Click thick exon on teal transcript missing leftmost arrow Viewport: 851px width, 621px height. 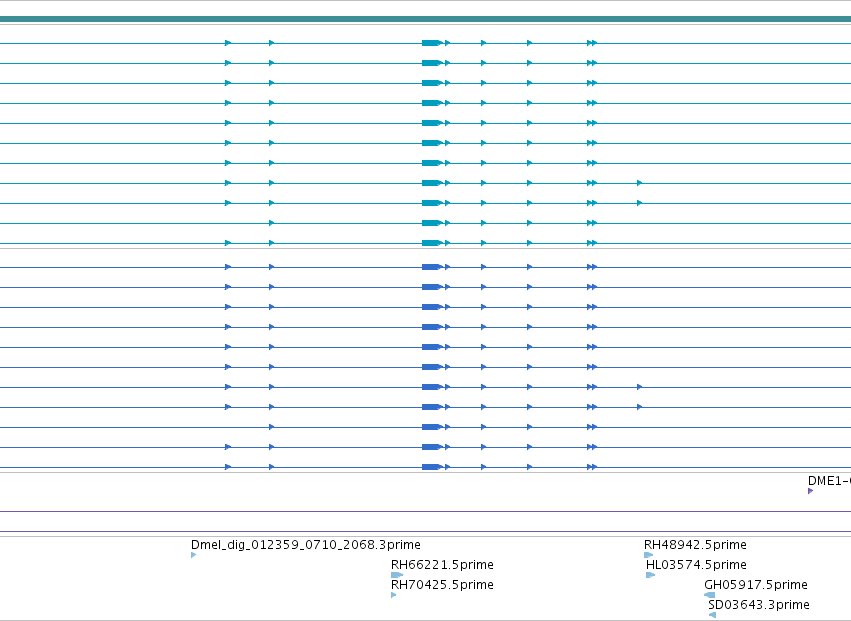[431, 223]
